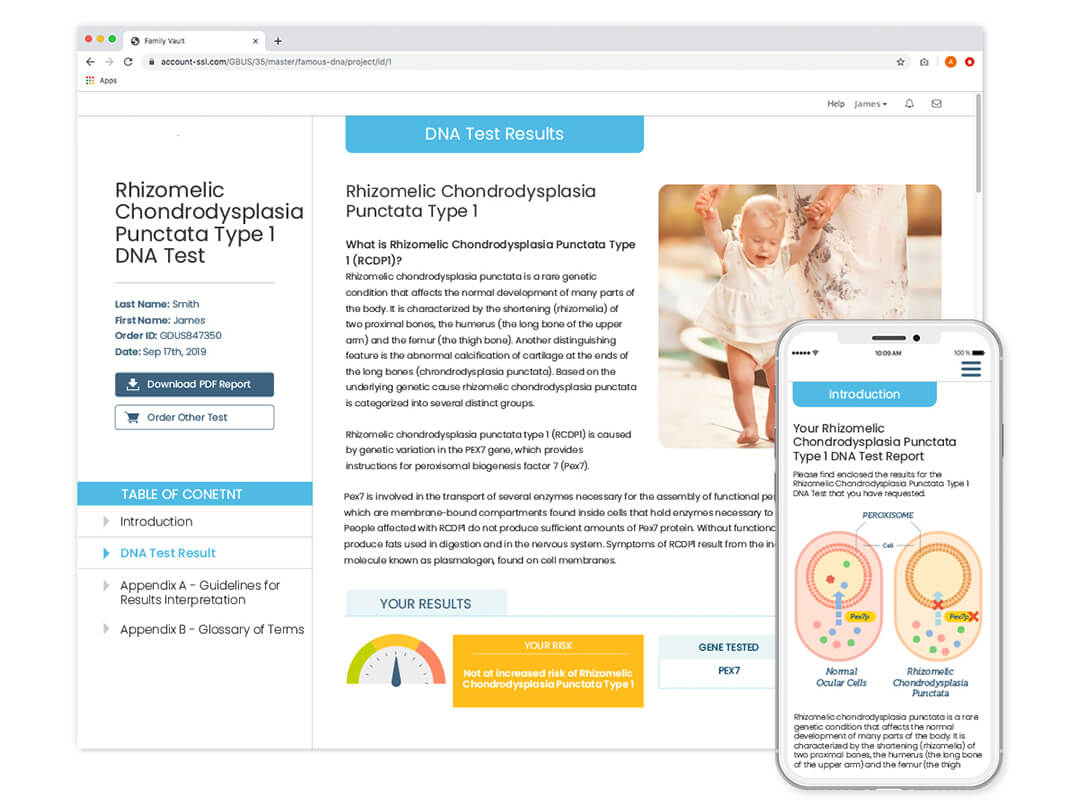Click the First Name: James text
Screen dimensions: 1080x800
160,320
